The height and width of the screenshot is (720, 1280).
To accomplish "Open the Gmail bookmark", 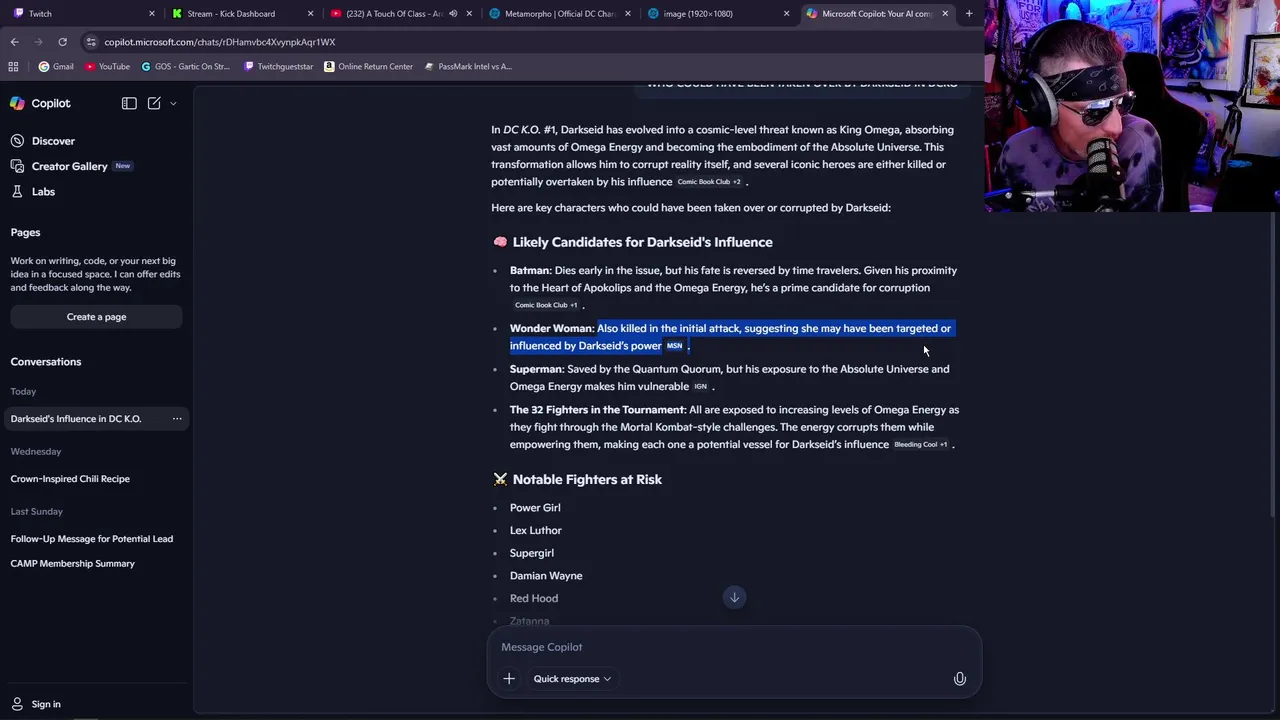I will (56, 67).
